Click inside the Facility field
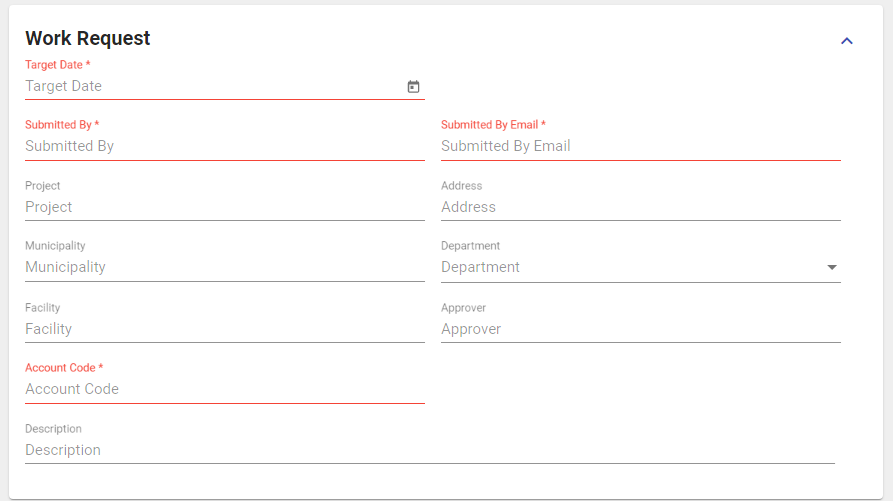893x501 pixels. (x=224, y=329)
